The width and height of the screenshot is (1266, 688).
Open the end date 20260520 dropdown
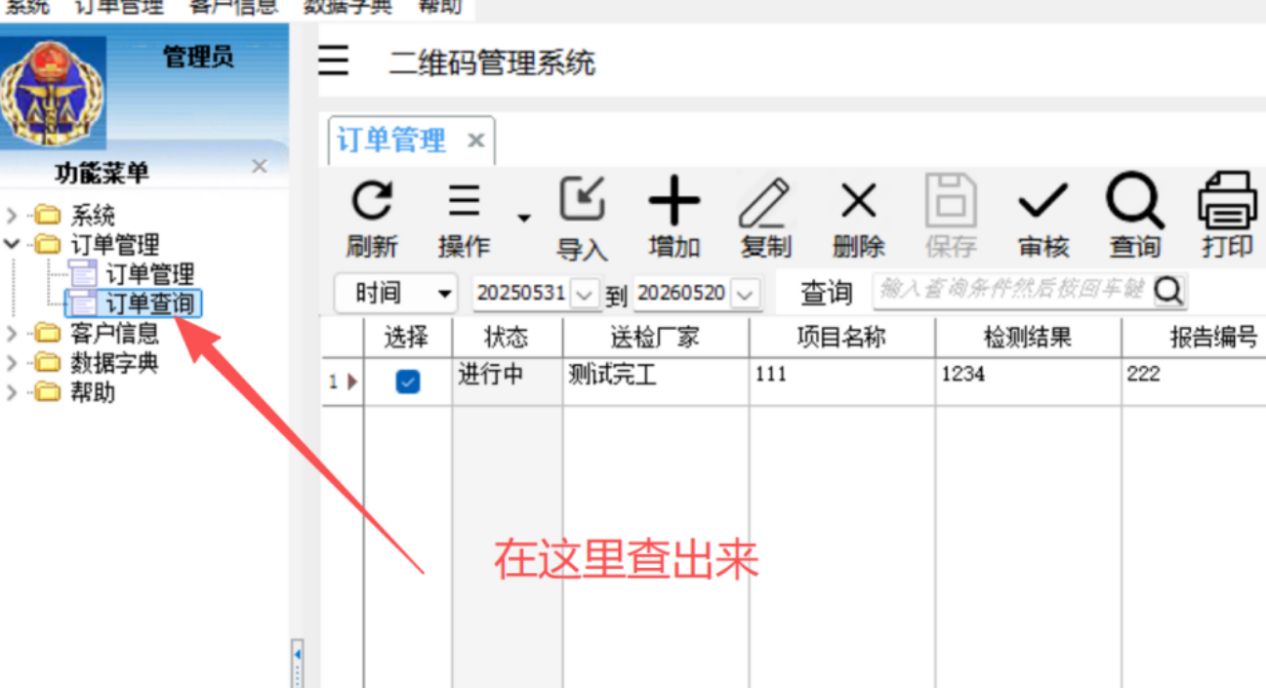coord(745,295)
